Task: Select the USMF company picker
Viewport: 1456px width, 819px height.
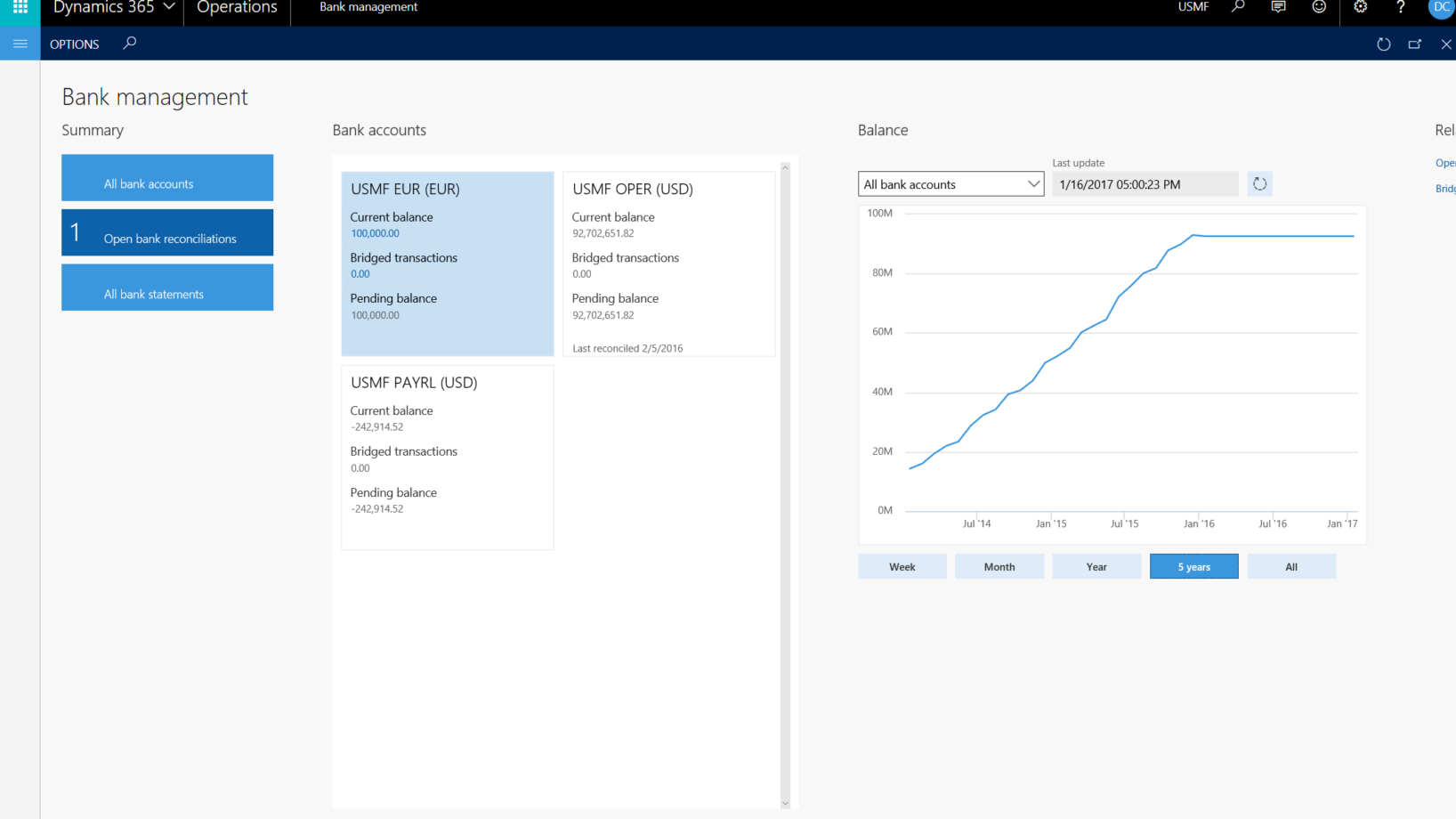Action: point(1193,7)
